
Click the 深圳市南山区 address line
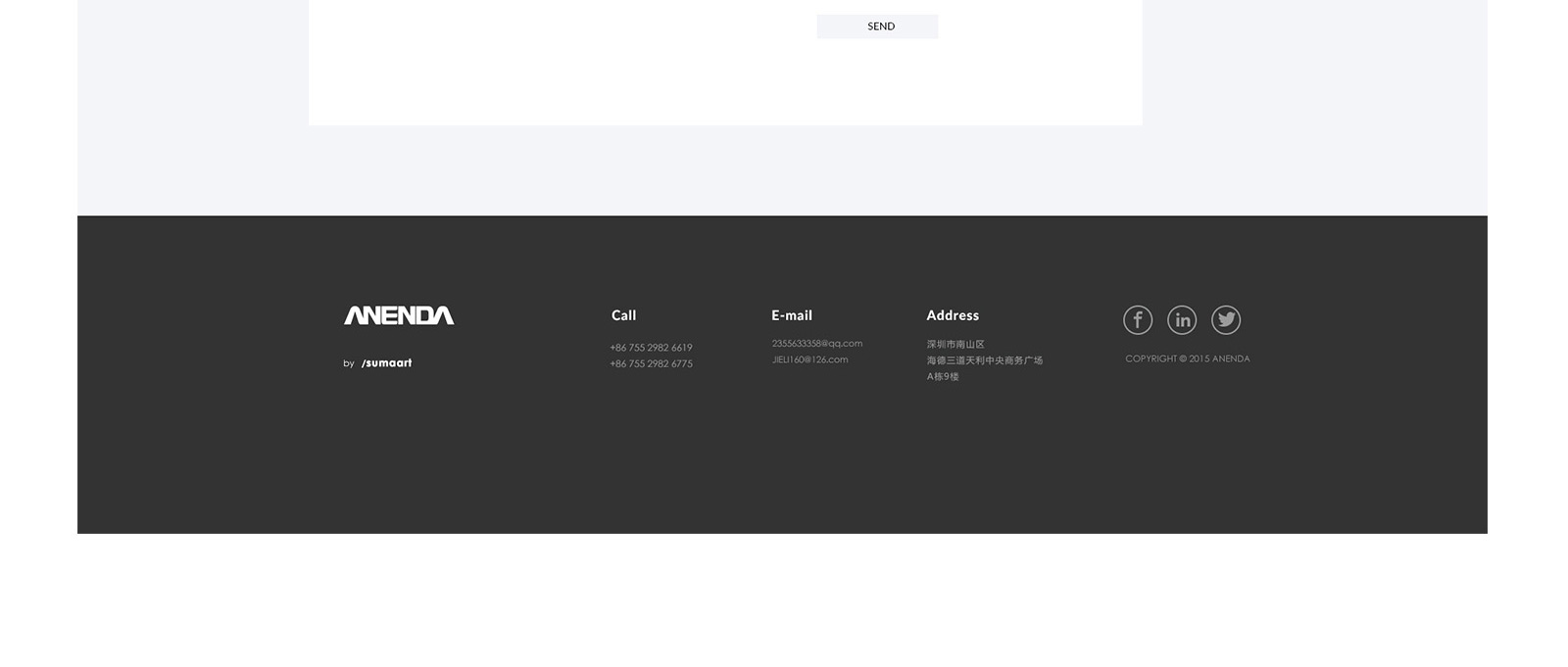955,345
